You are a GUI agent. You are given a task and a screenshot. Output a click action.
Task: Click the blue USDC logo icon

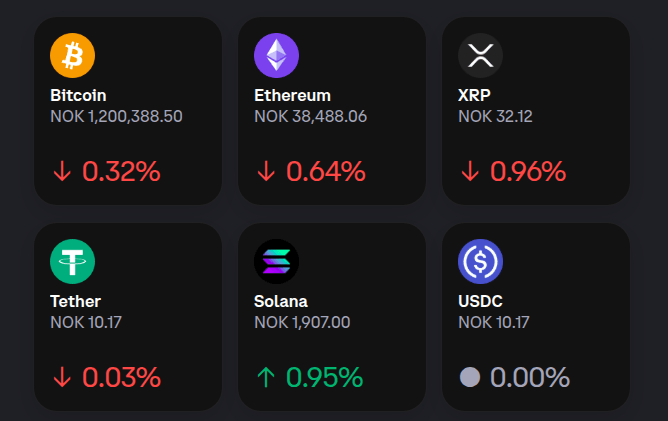(480, 261)
